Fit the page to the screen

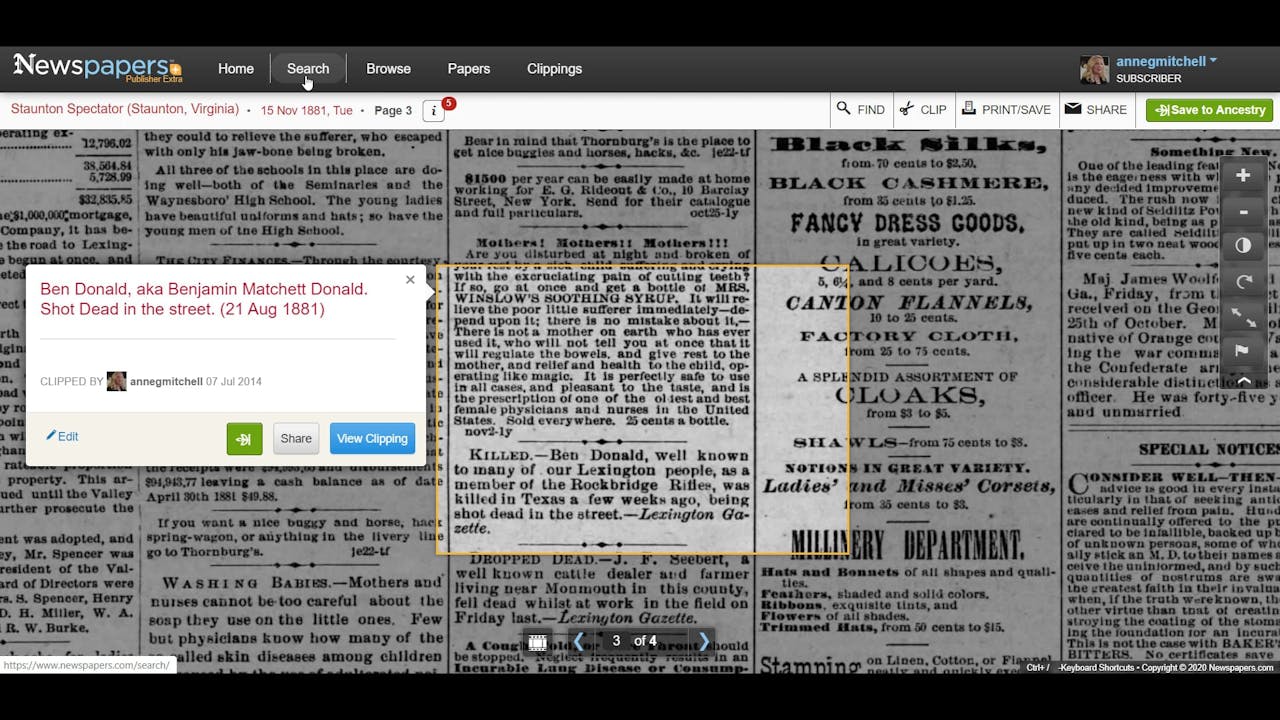point(1242,316)
